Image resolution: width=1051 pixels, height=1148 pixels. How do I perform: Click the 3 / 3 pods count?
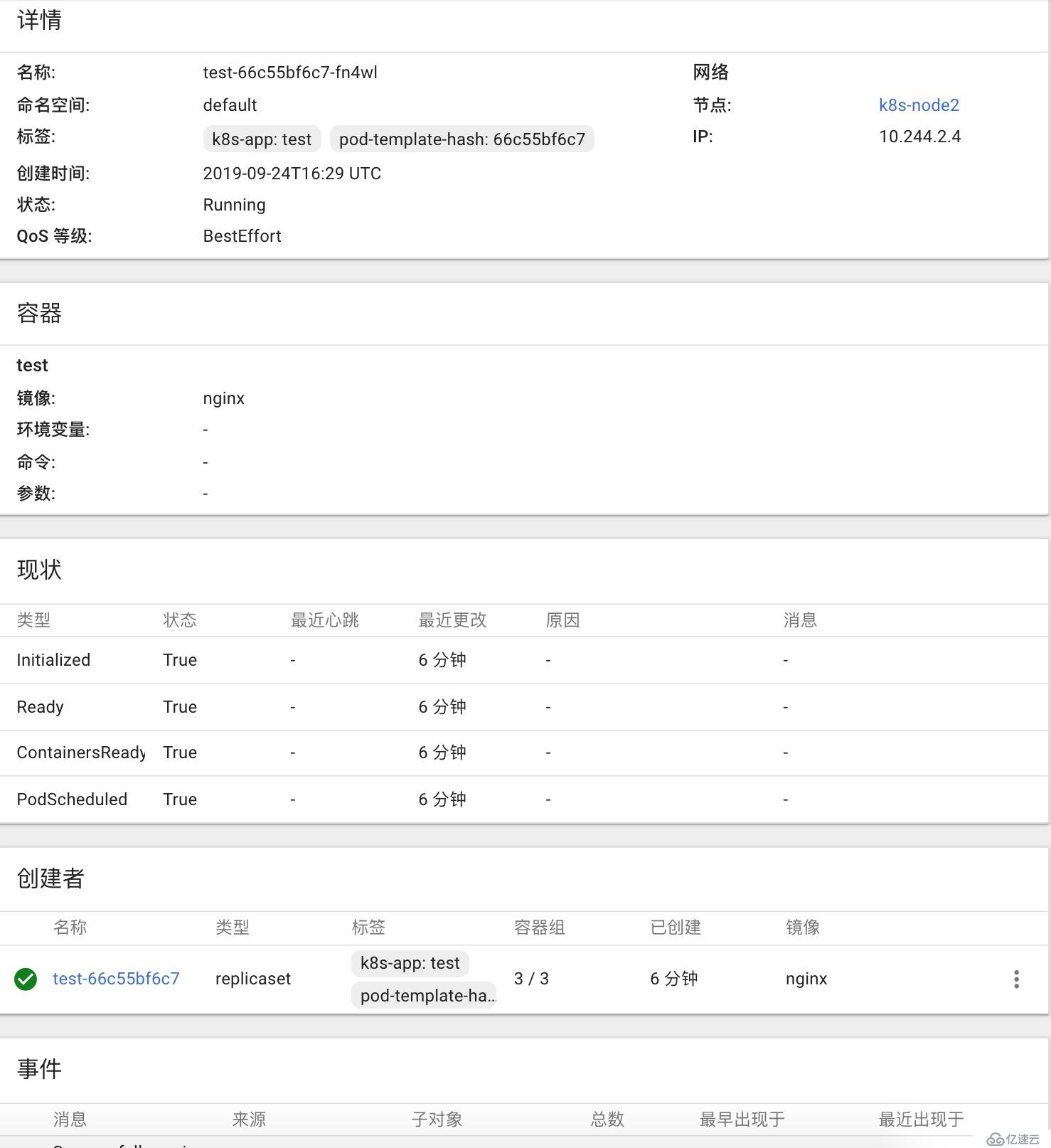(531, 979)
